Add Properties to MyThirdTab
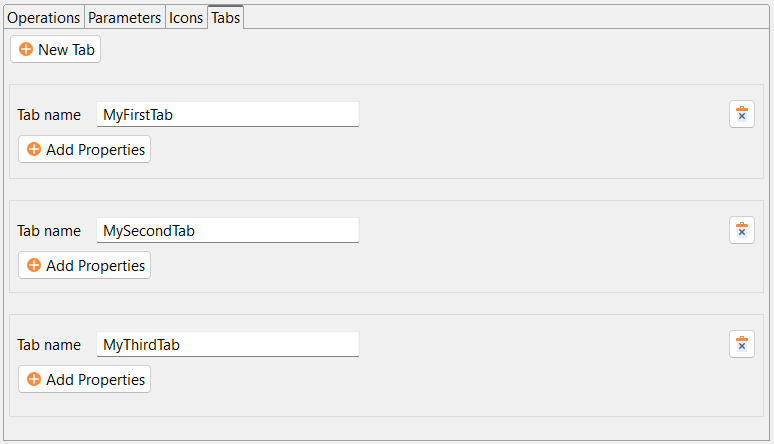 (85, 380)
